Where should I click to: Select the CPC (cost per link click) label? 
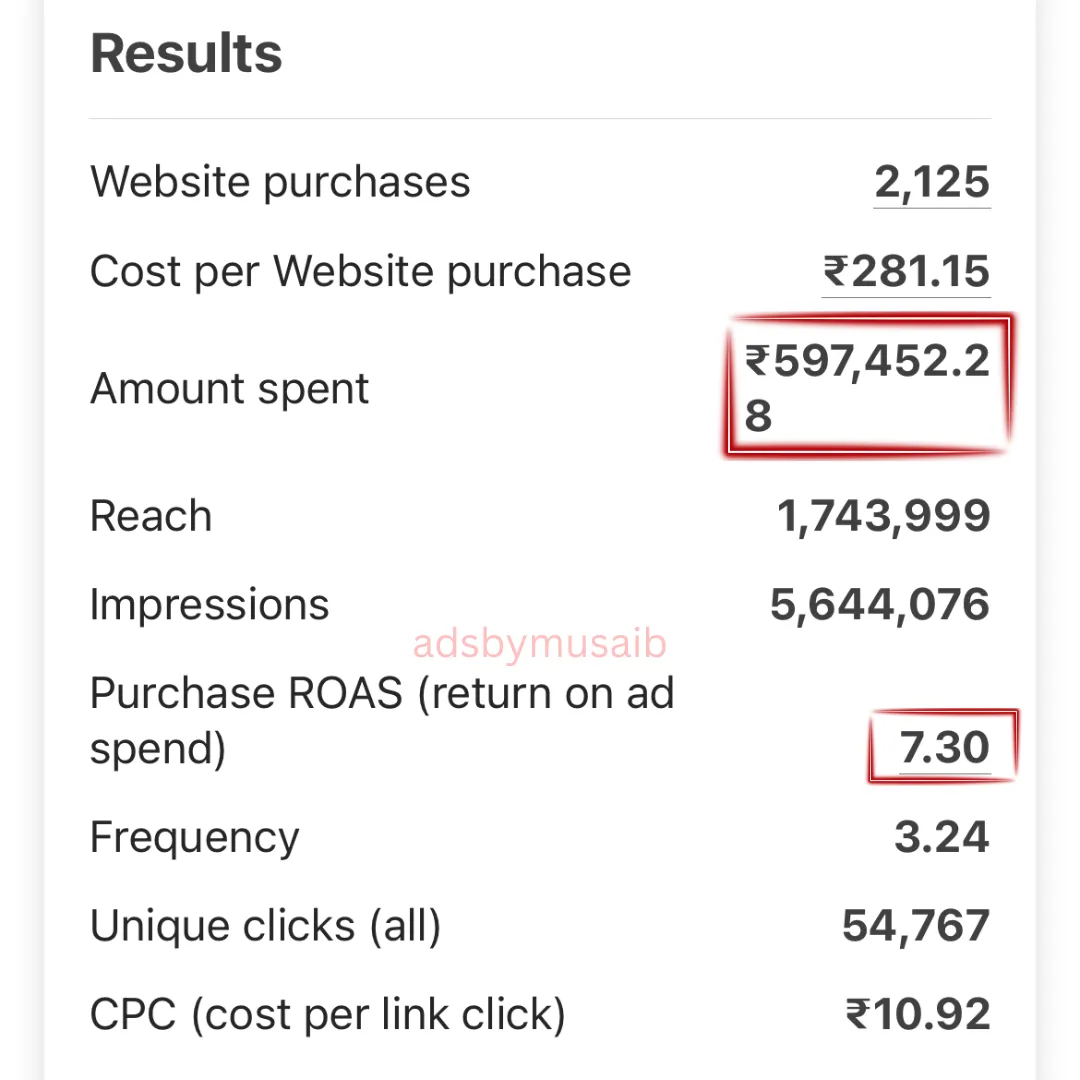327,1015
